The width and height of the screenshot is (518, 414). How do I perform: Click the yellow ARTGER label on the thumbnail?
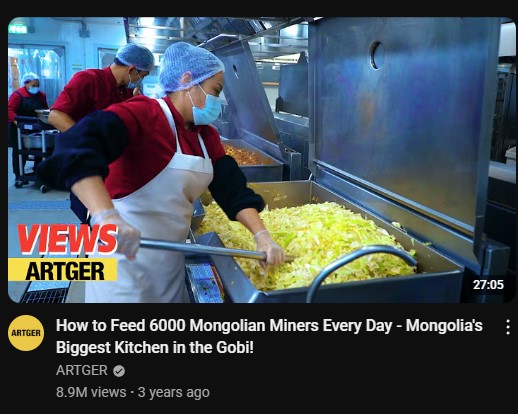(x=63, y=270)
